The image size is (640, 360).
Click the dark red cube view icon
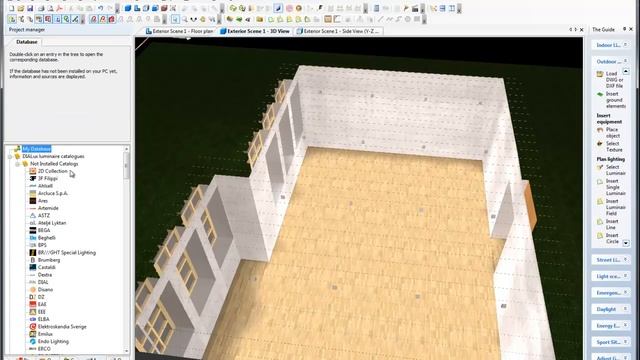[164, 8]
